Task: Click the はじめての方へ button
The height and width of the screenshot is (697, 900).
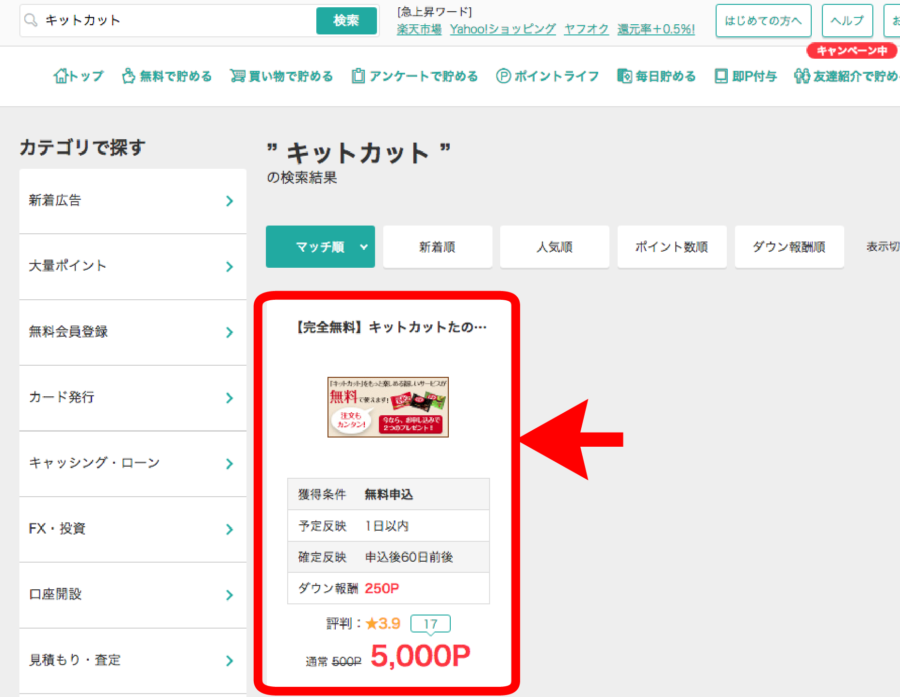Action: (x=763, y=21)
